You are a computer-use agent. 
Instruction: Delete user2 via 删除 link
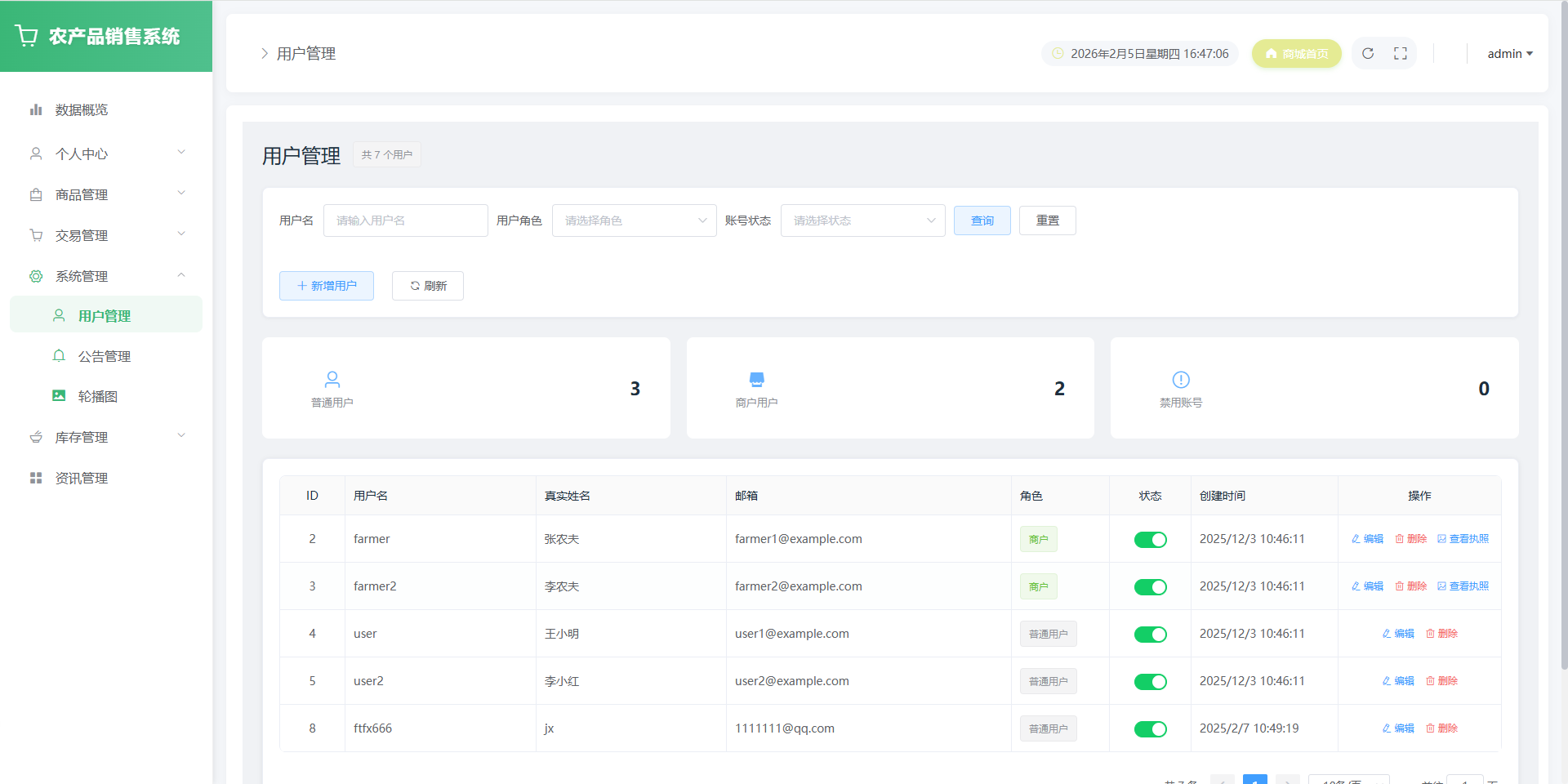coord(1441,681)
